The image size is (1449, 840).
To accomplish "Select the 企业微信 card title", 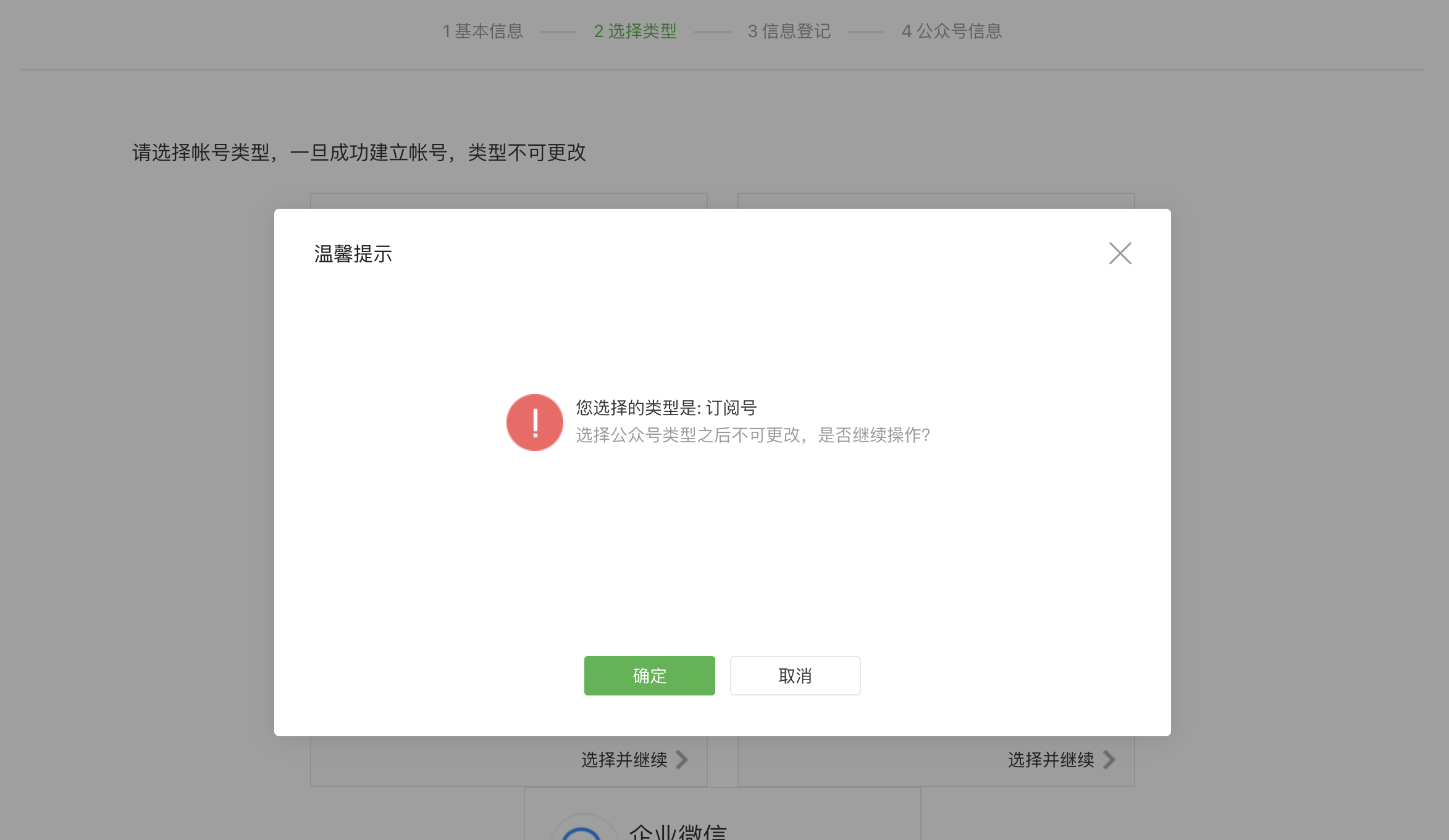I will pos(678,832).
